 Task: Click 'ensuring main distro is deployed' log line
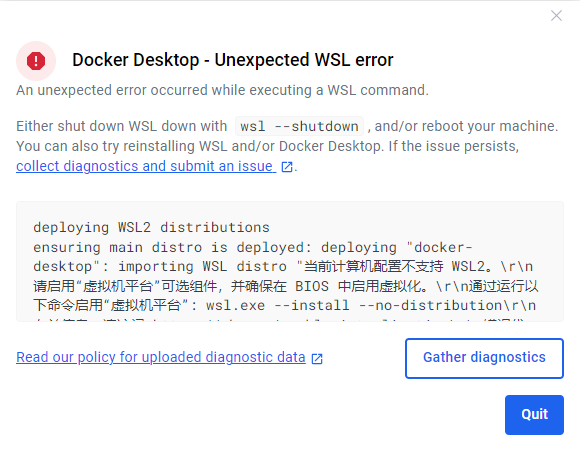coord(168,247)
